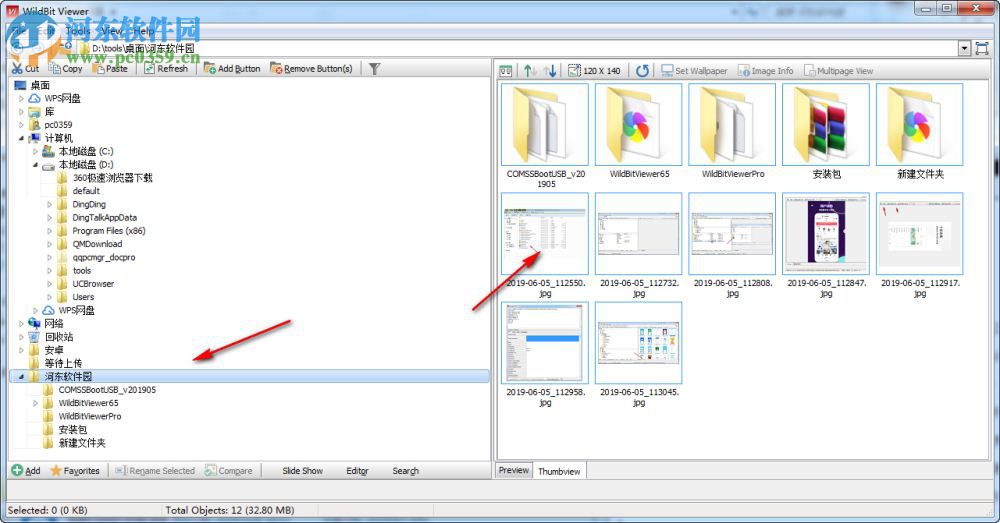Screen dimensions: 1000x523
Task: Sort thumbnails descending with blue down arrow
Action: tap(550, 71)
